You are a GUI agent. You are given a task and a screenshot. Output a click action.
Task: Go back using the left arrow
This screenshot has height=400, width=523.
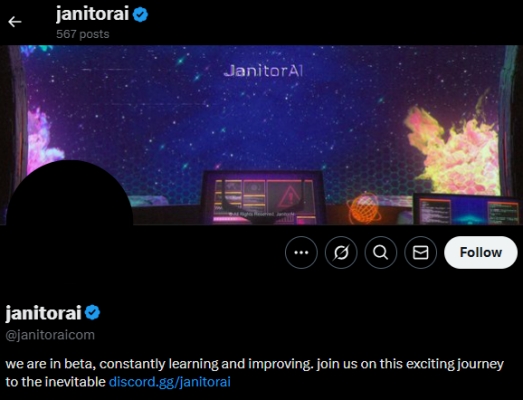[x=15, y=22]
